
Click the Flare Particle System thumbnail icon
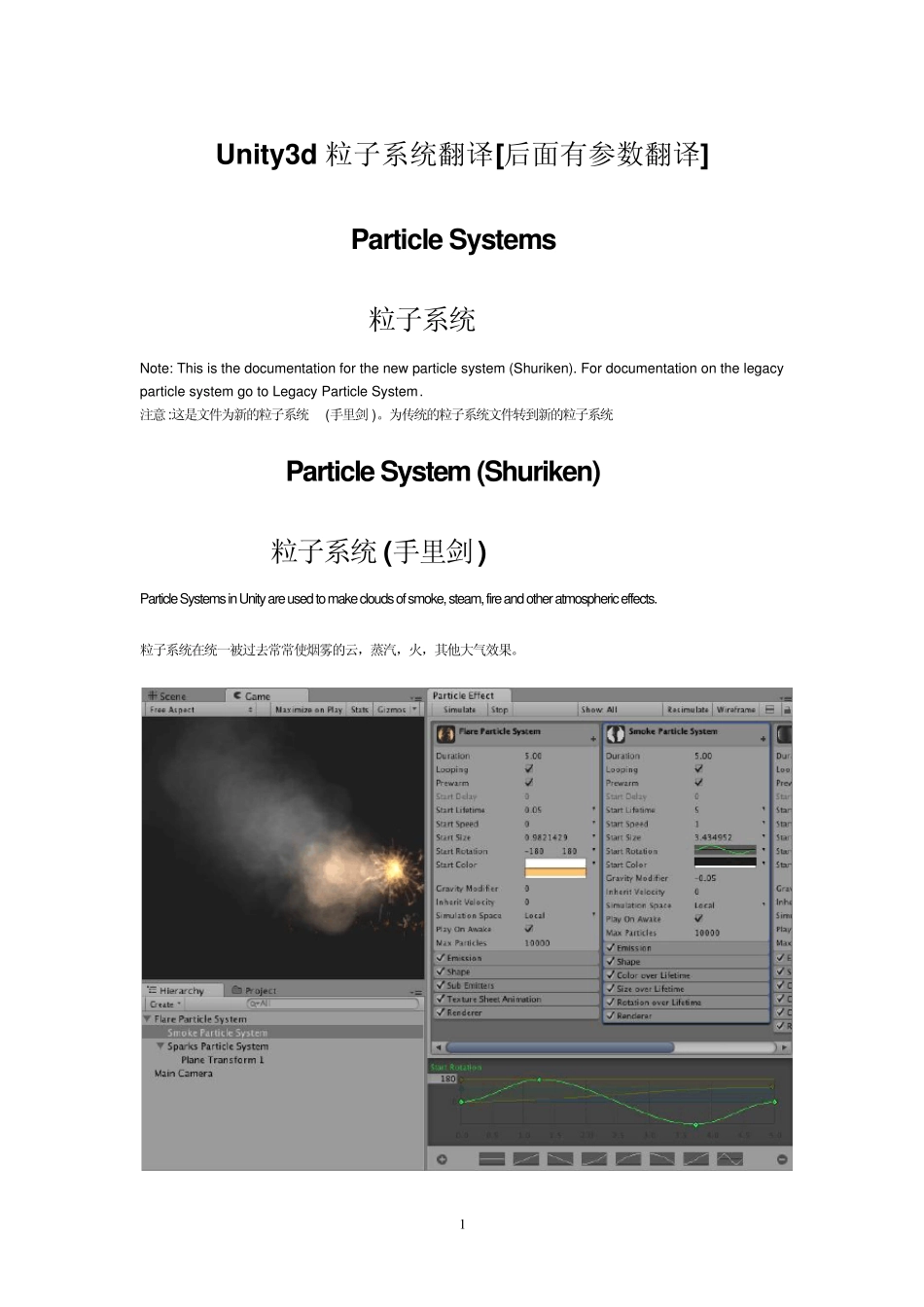445,733
